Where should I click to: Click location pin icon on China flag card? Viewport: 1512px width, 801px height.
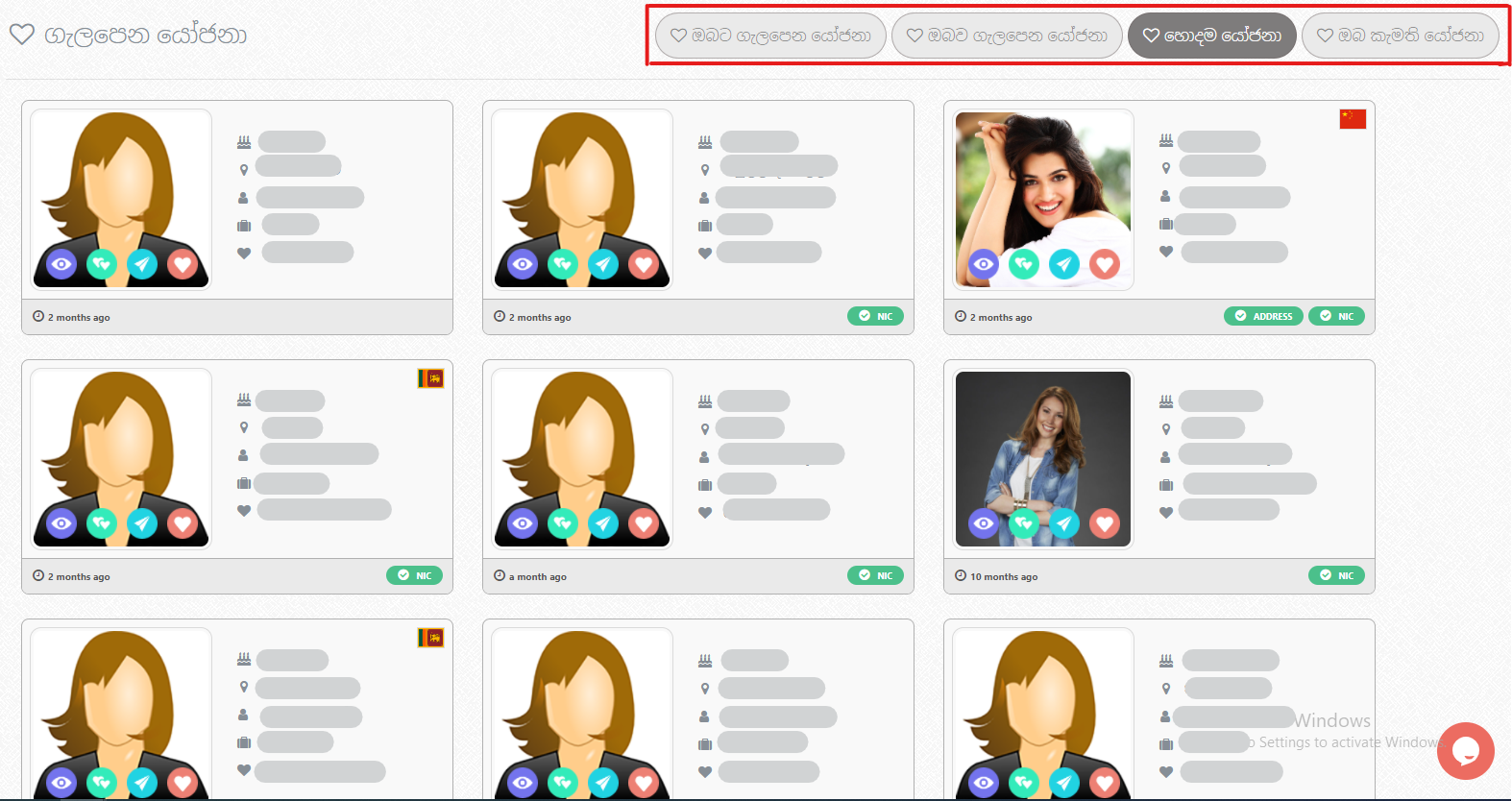pos(1166,168)
